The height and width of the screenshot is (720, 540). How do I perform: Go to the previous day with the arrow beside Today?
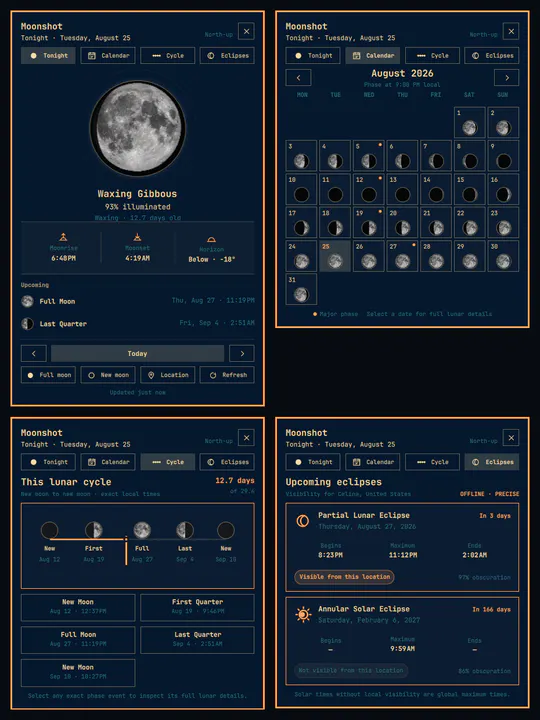[34, 354]
